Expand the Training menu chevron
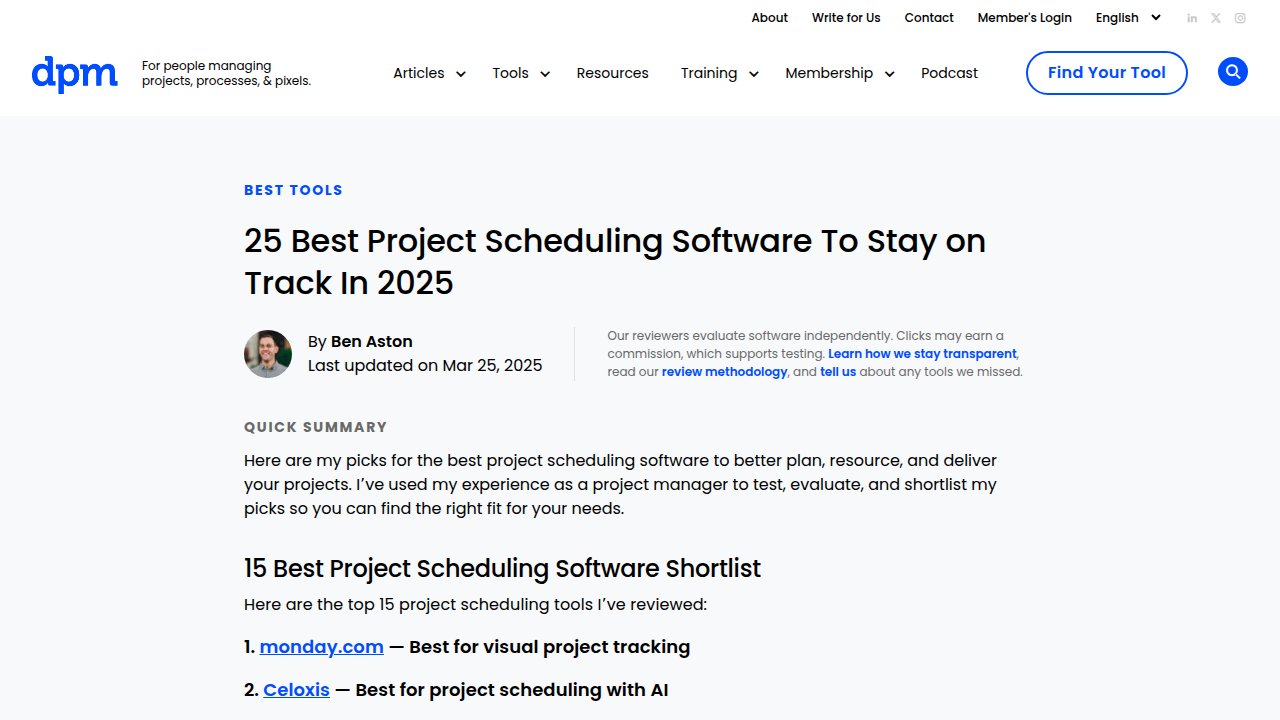This screenshot has width=1280, height=720. (x=754, y=74)
